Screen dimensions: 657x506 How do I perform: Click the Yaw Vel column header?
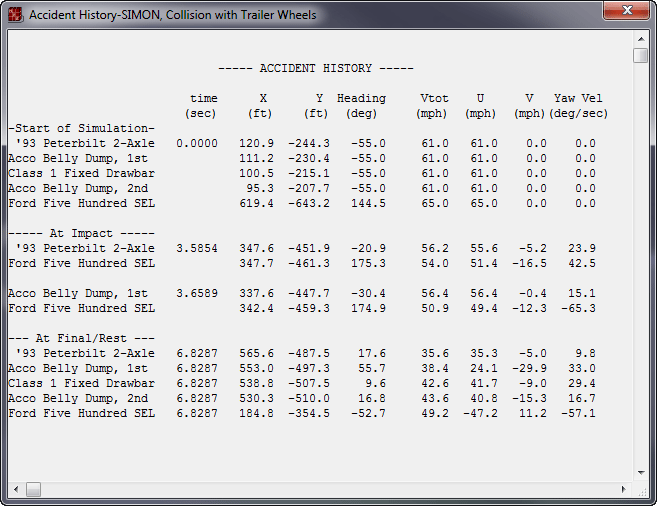[x=578, y=99]
